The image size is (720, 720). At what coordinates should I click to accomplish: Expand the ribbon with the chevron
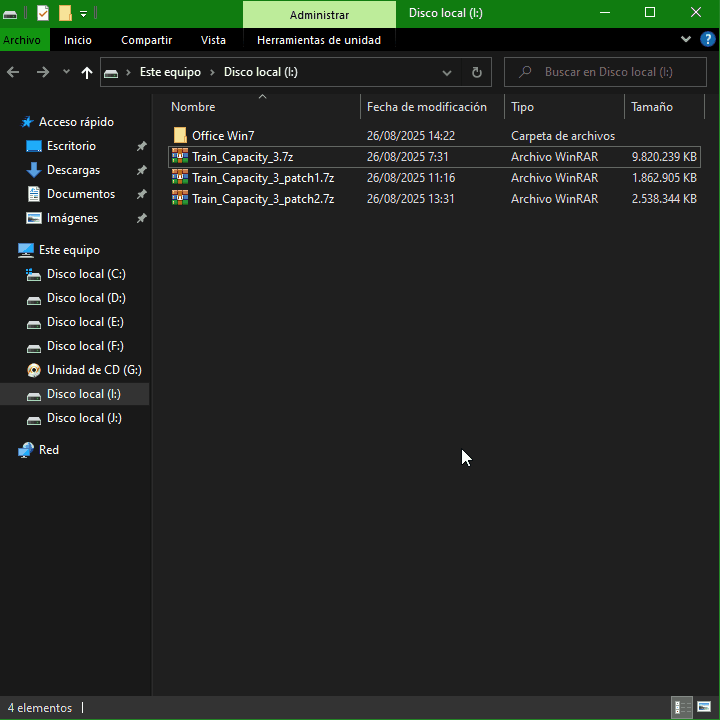(x=686, y=40)
